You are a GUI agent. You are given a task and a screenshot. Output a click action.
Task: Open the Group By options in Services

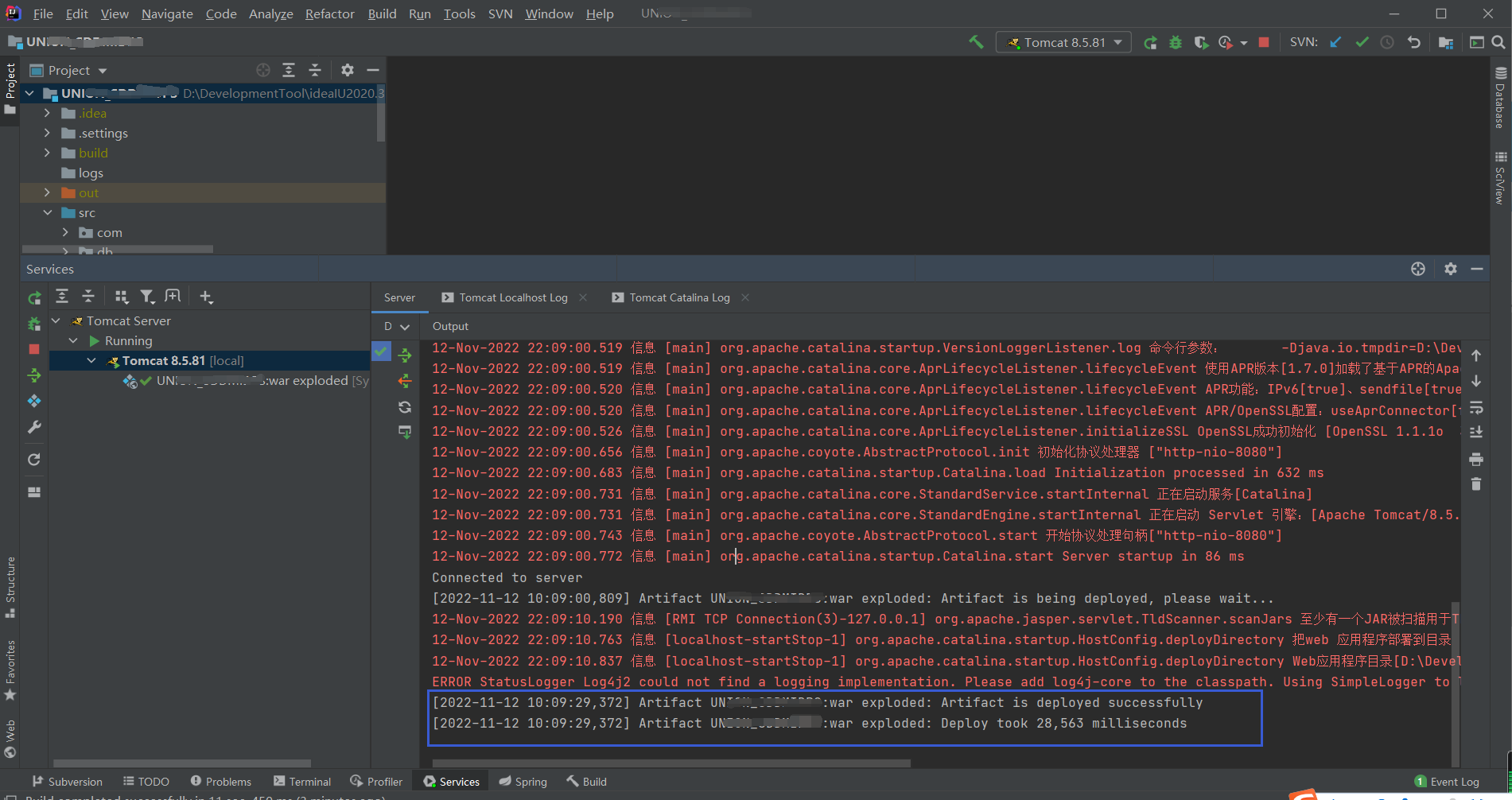121,297
